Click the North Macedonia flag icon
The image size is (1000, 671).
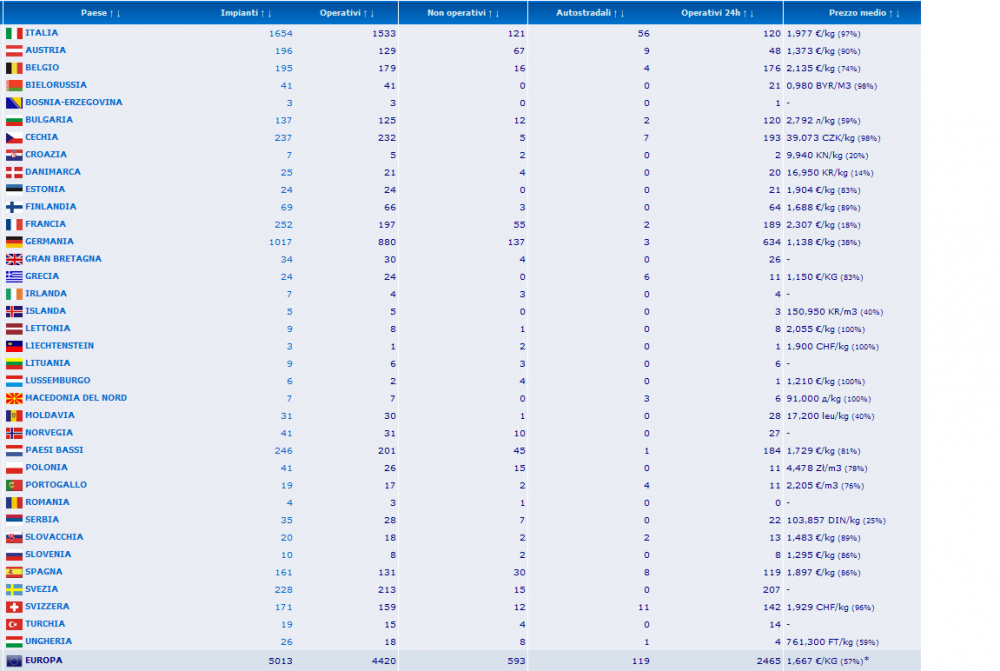(x=14, y=399)
